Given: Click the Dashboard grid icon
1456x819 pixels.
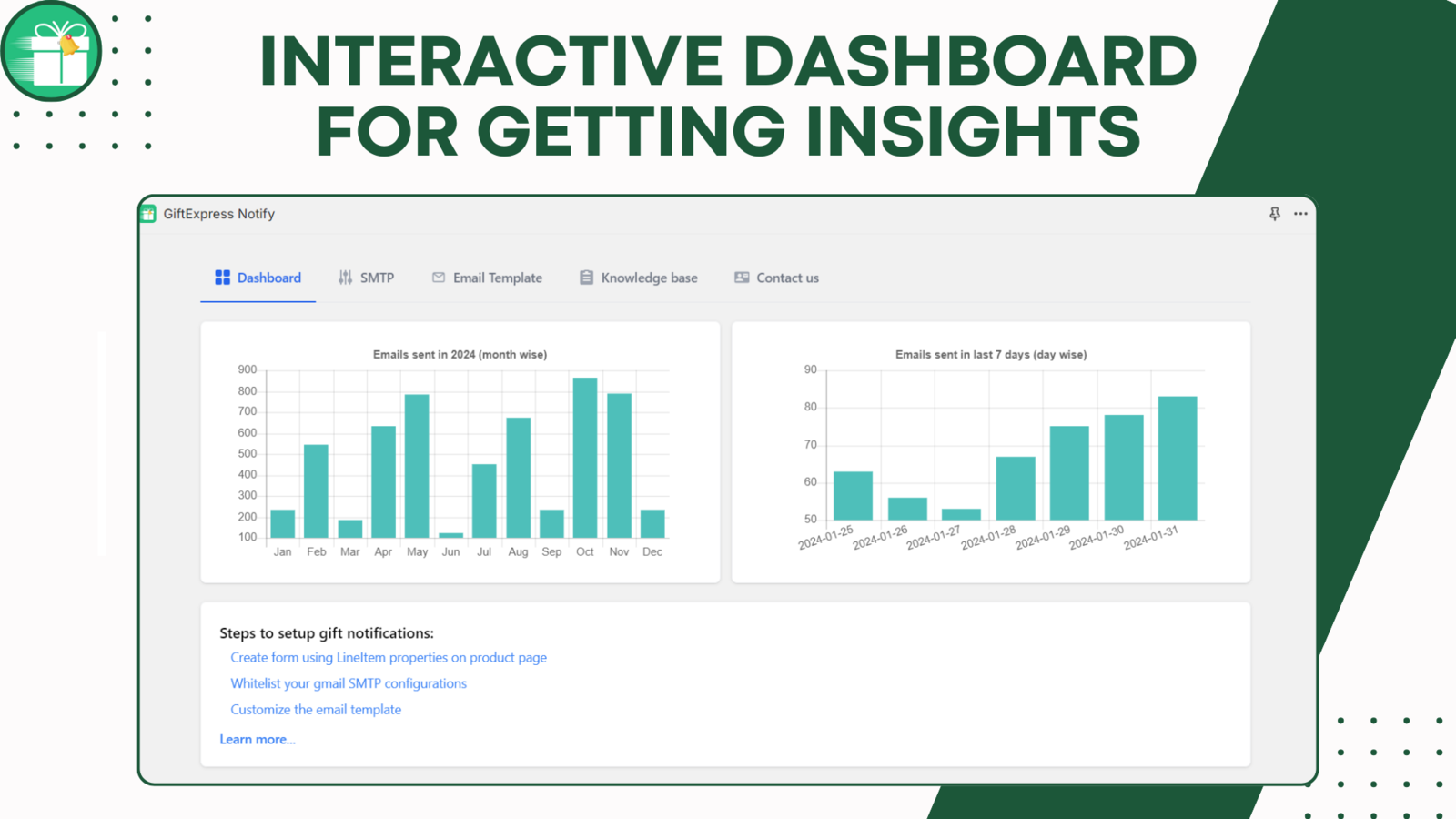Looking at the screenshot, I should pyautogui.click(x=222, y=278).
